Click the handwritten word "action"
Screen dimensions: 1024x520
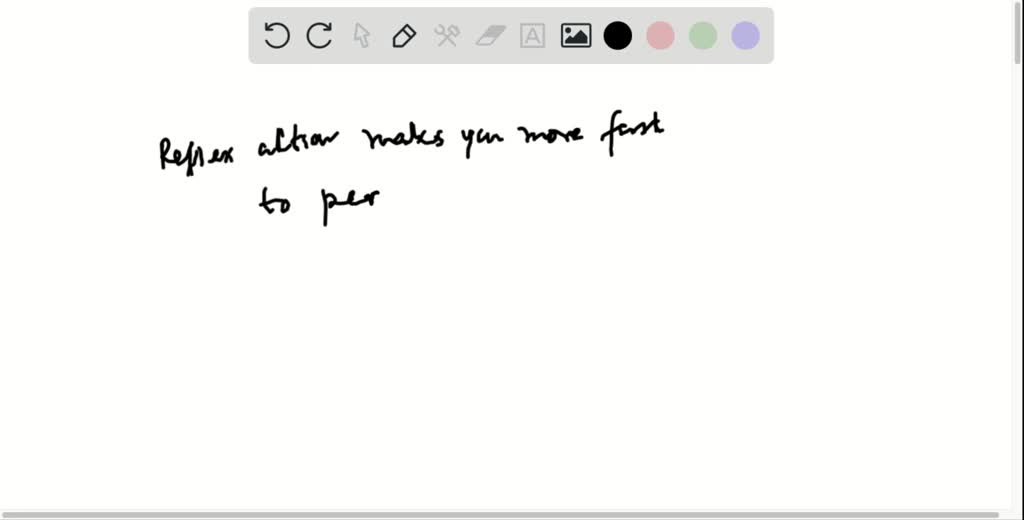(x=298, y=148)
